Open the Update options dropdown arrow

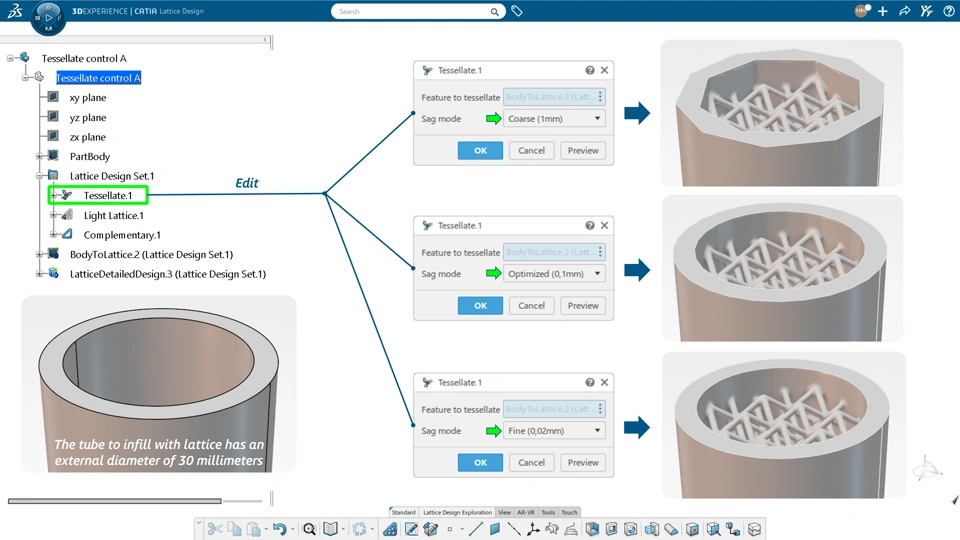(372, 530)
